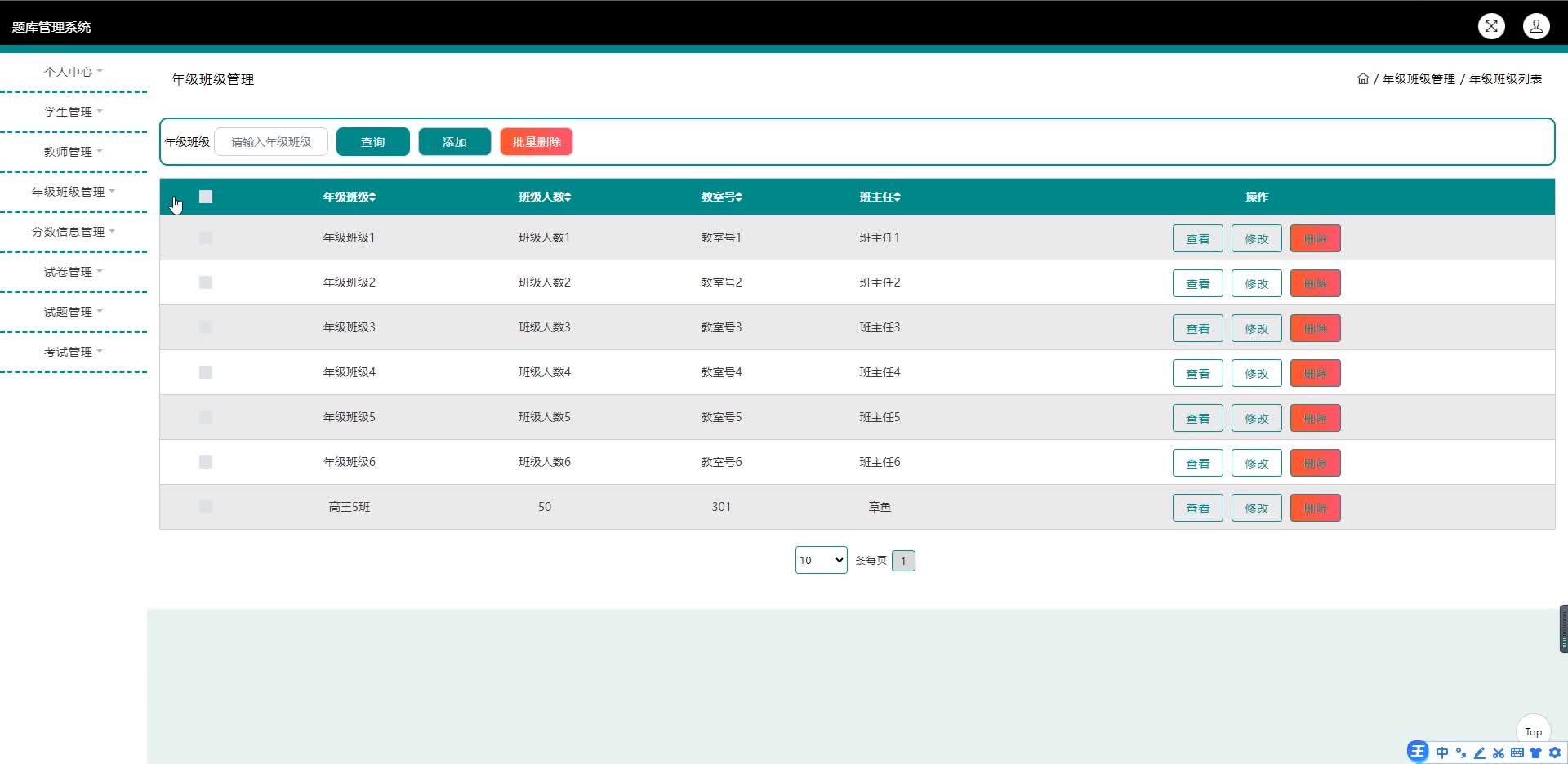
Task: Edit the 高三5班 row with 修改
Action: click(1257, 508)
